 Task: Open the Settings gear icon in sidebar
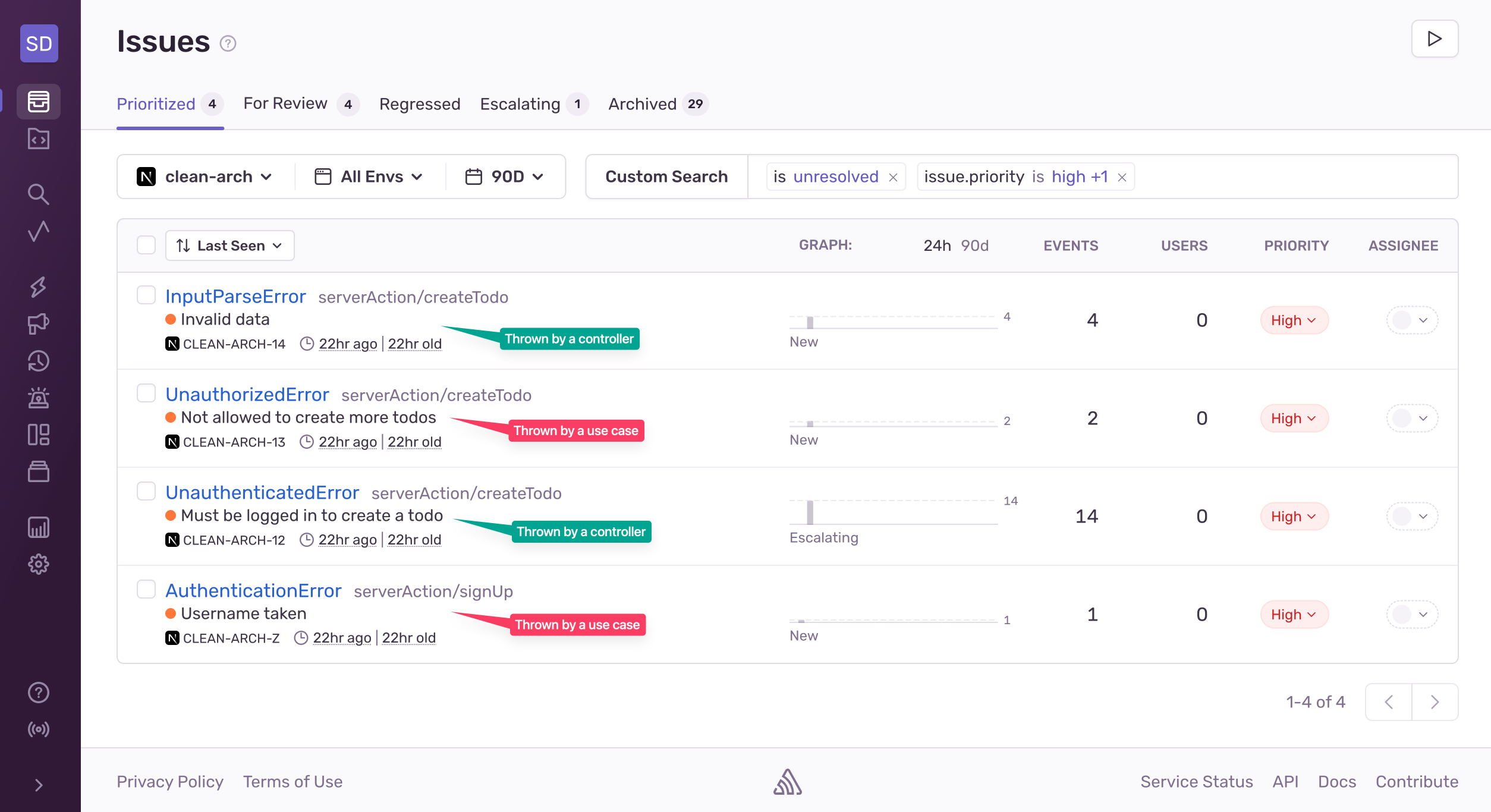(x=39, y=564)
